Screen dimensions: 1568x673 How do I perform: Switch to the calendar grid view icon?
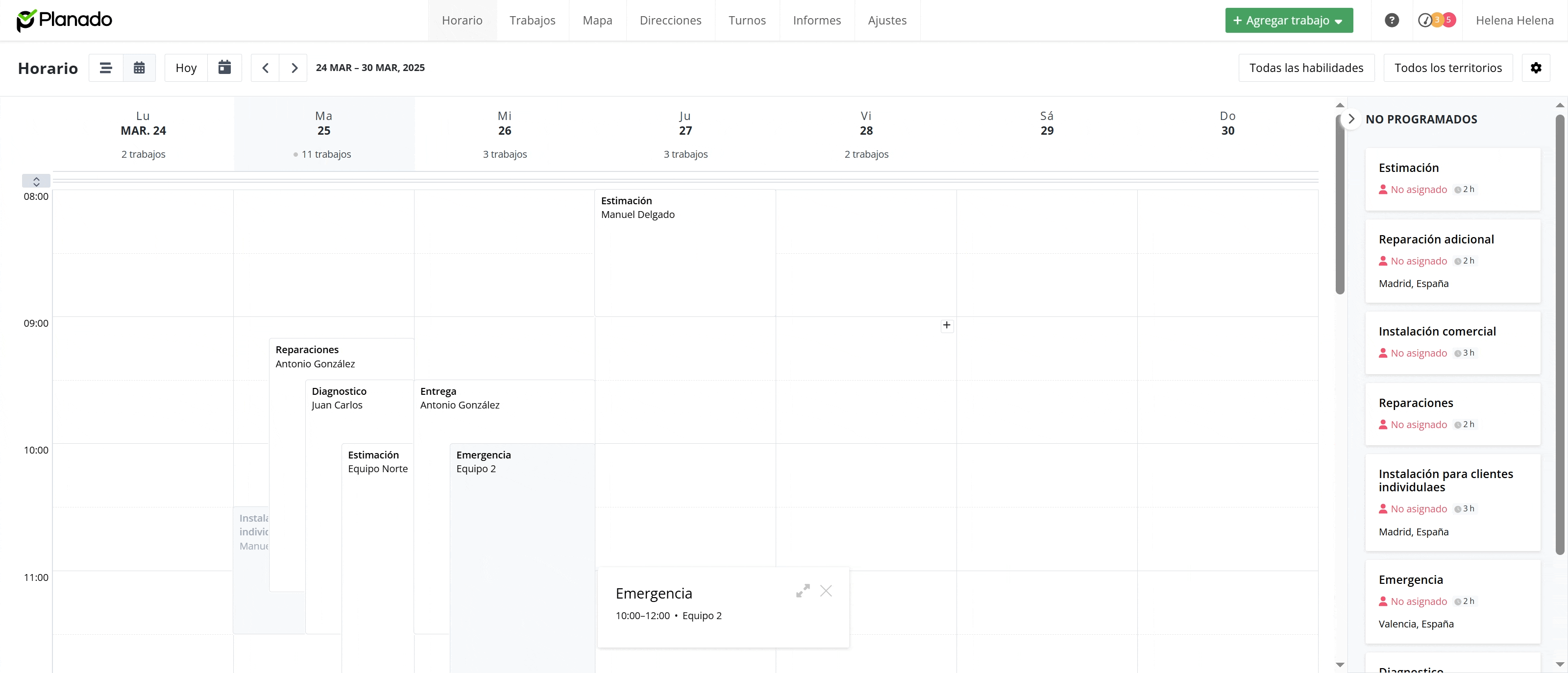139,68
